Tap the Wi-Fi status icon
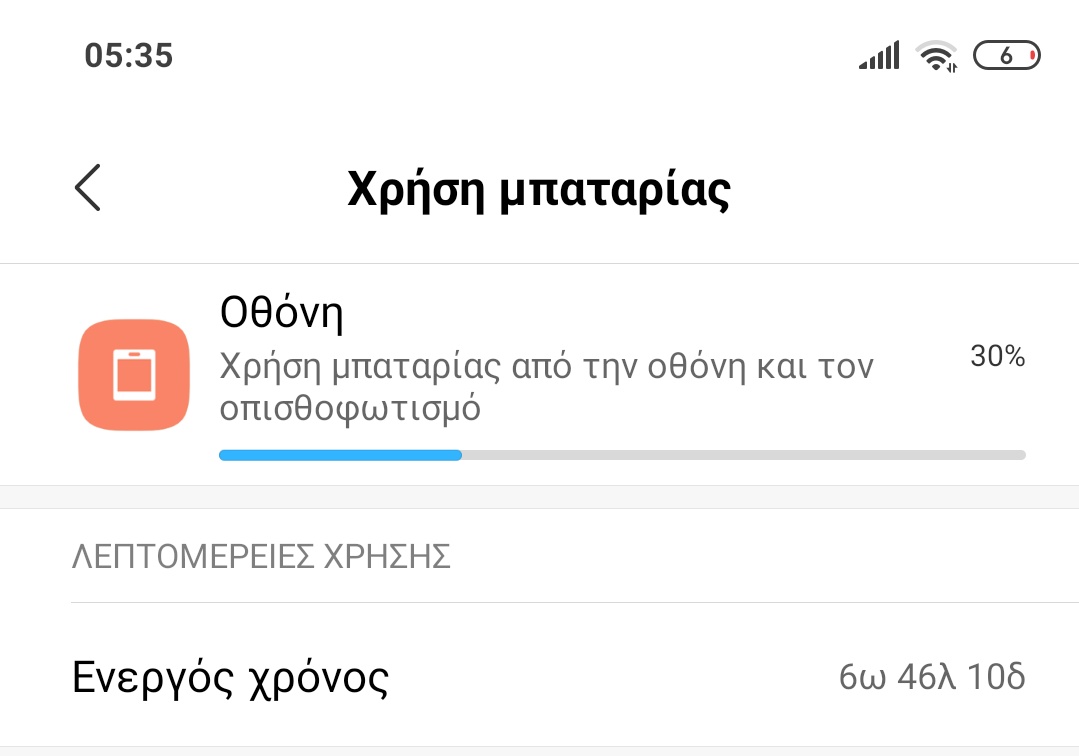Screen dimensions: 1079x756 [x=938, y=57]
